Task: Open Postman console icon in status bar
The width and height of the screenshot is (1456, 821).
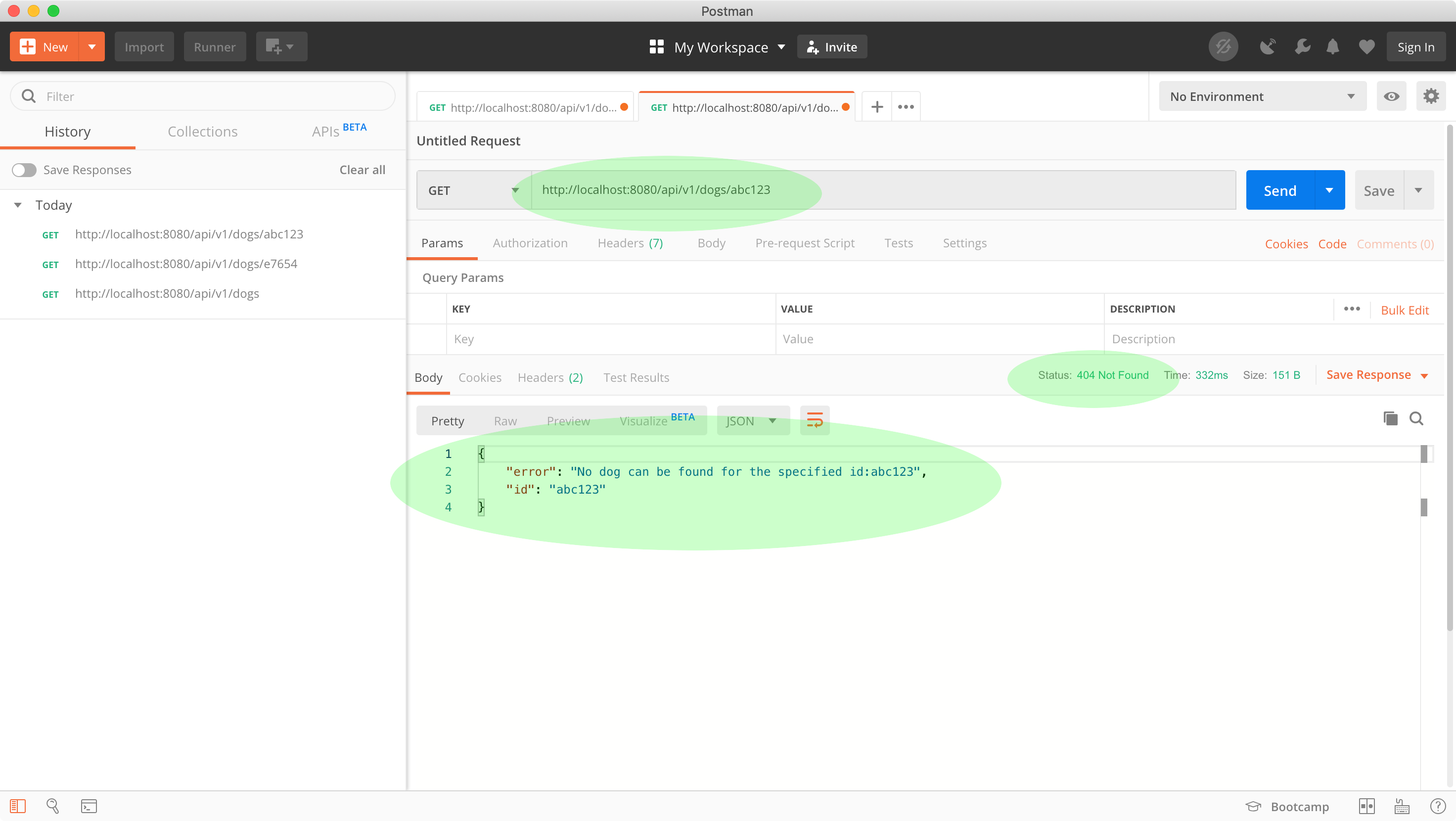Action: click(89, 806)
